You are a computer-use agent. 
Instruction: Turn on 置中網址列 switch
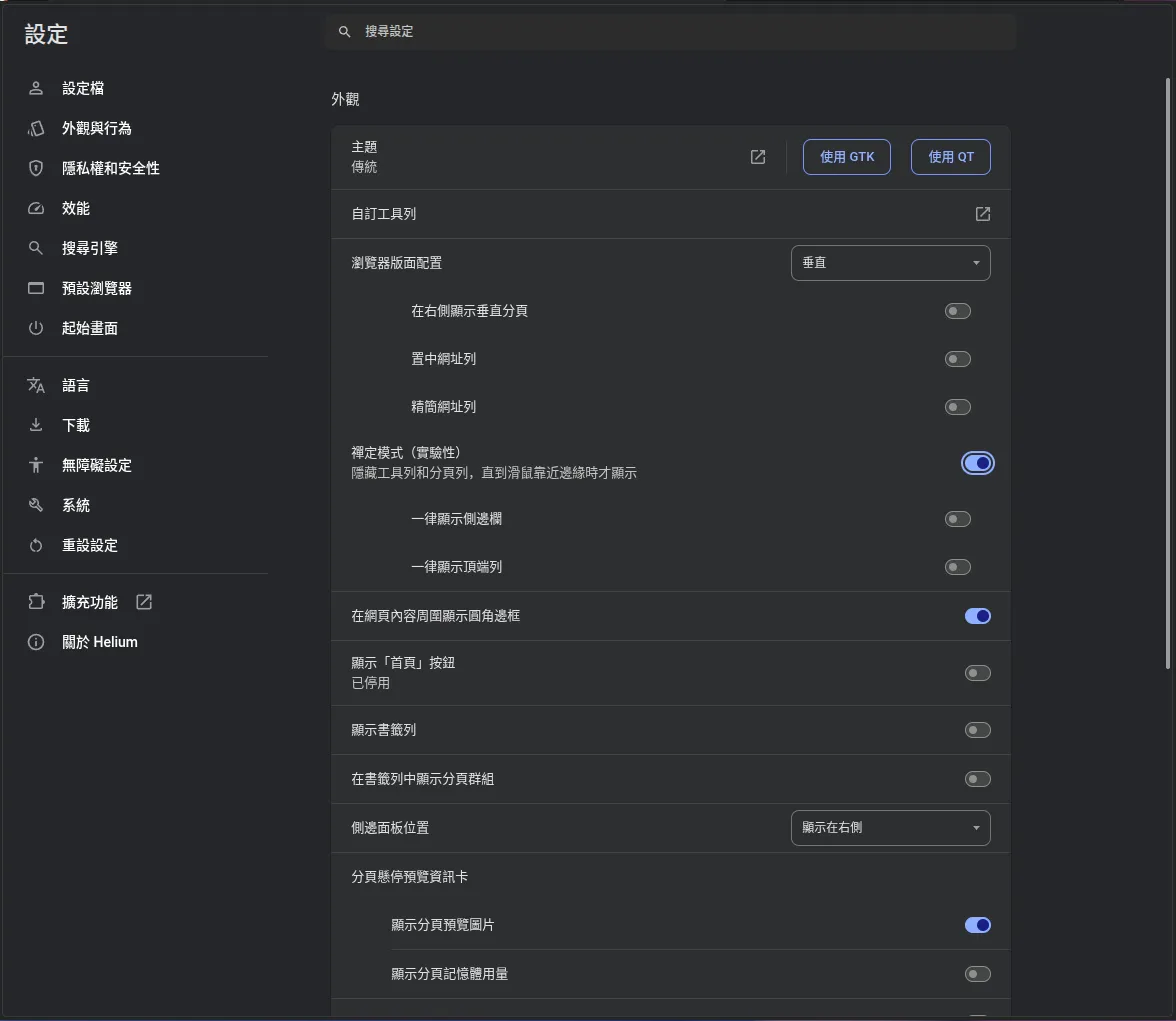958,359
